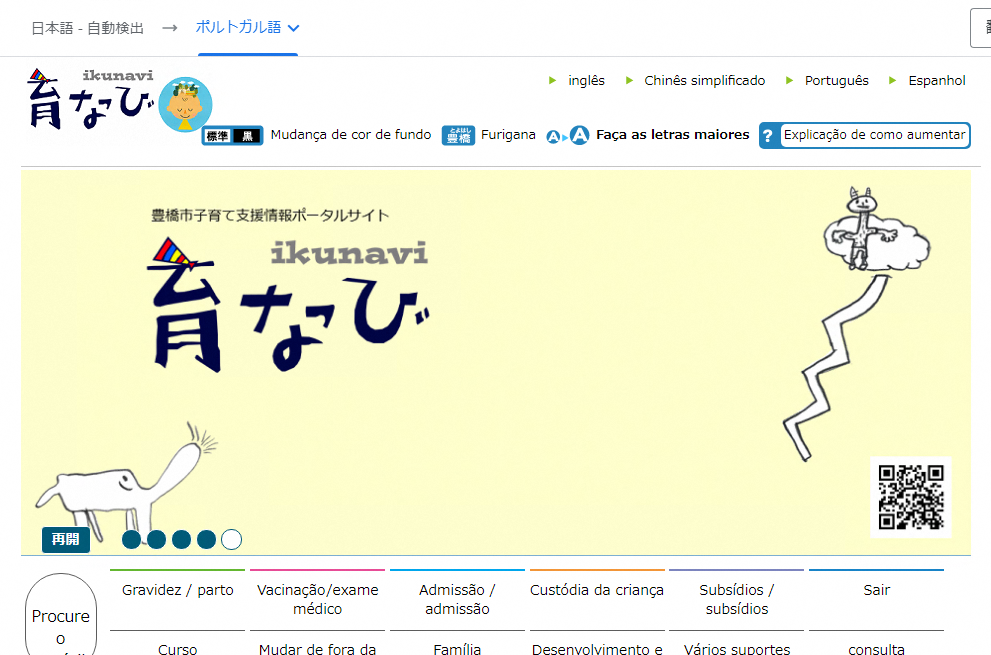Viewport: 991px width, 655px height.
Task: Select the first slideshow dot
Action: coord(132,540)
